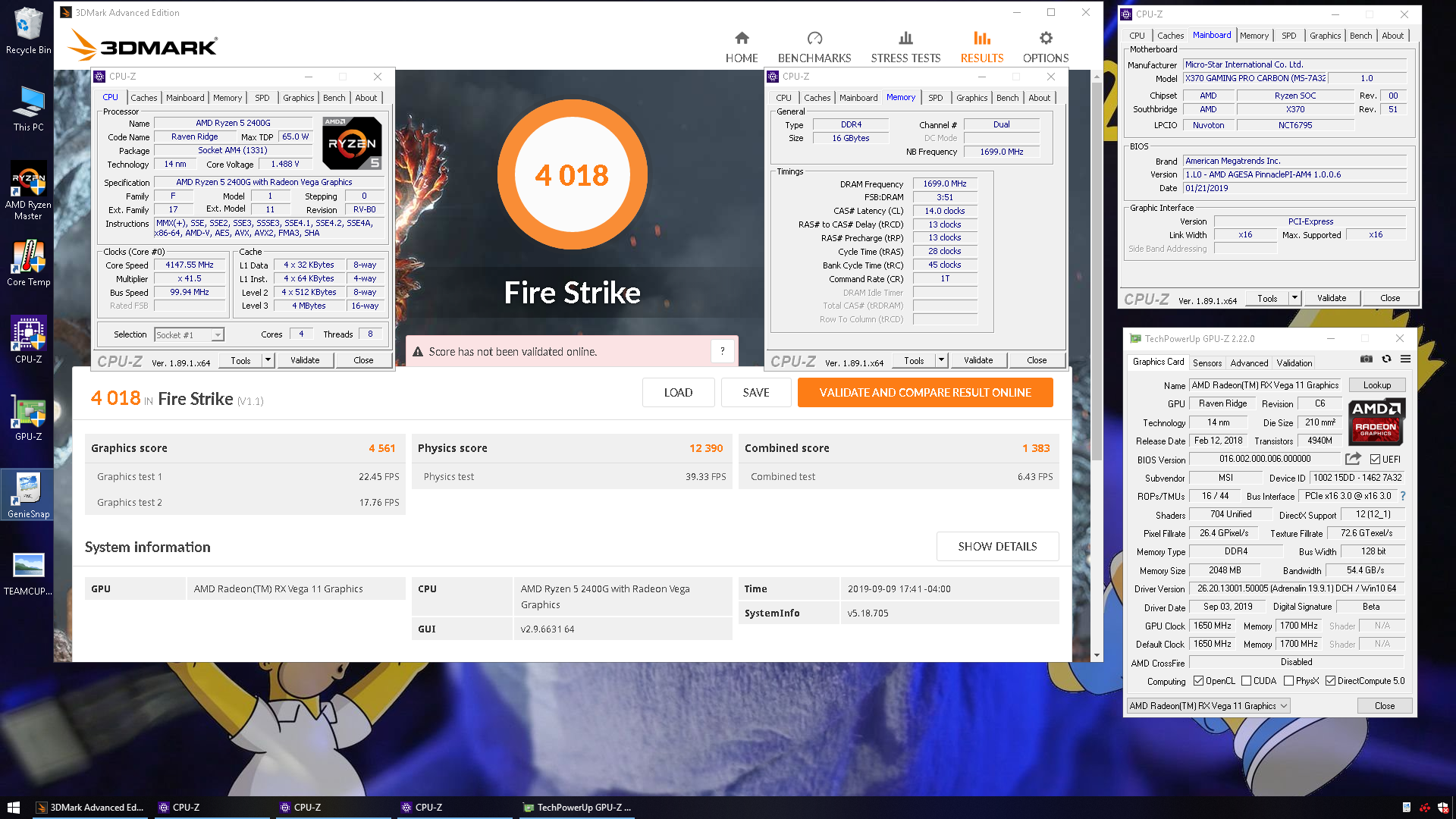The image size is (1456, 819).
Task: Open the GPU-Z hamburger menu
Action: coord(1405,359)
